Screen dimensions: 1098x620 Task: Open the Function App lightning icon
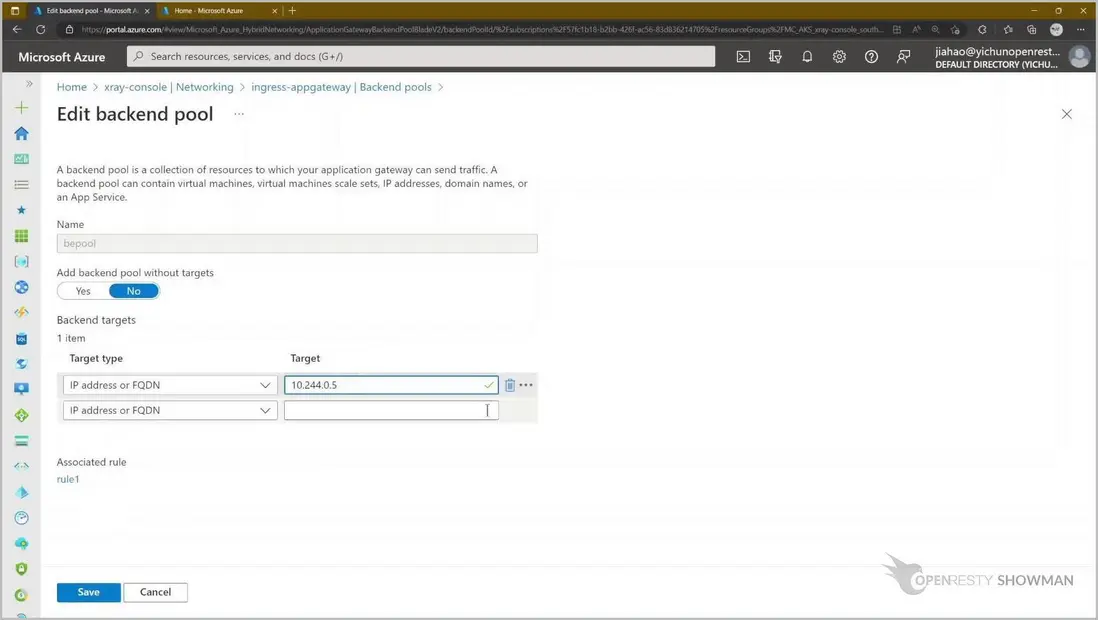(22, 312)
